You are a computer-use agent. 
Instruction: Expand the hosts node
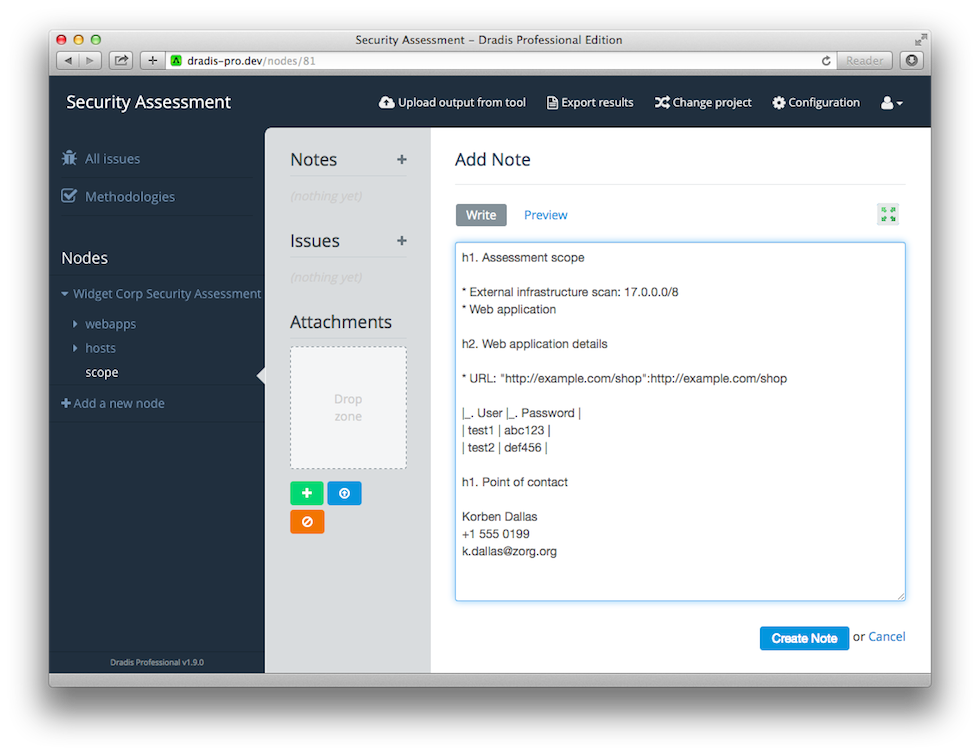coord(75,348)
